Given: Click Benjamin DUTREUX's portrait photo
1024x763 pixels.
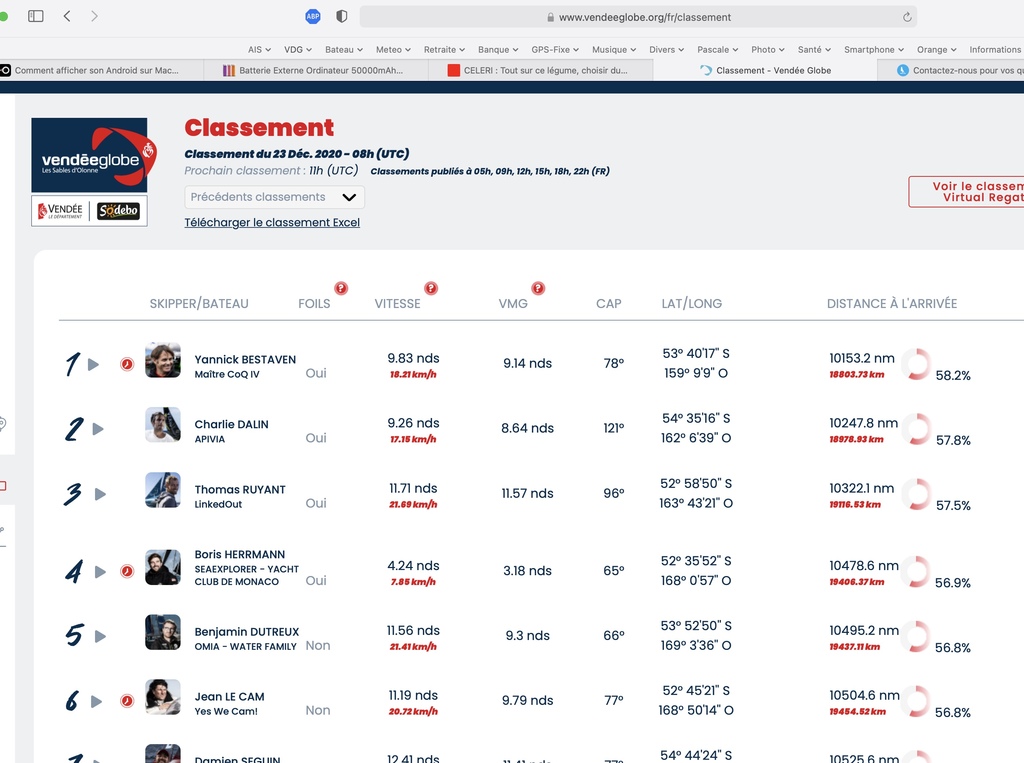Looking at the screenshot, I should click(163, 632).
